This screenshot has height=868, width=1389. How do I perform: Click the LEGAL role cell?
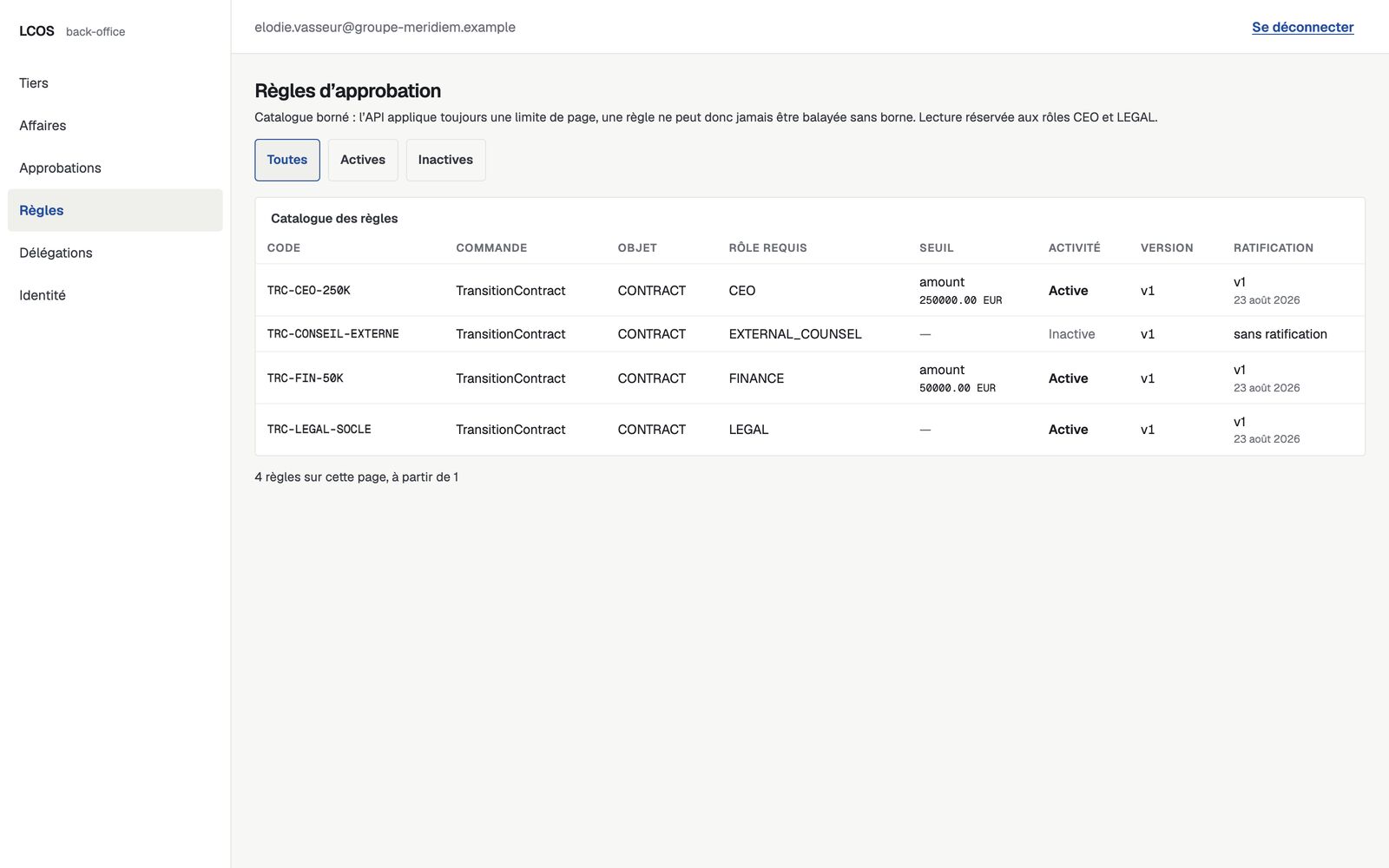(748, 430)
